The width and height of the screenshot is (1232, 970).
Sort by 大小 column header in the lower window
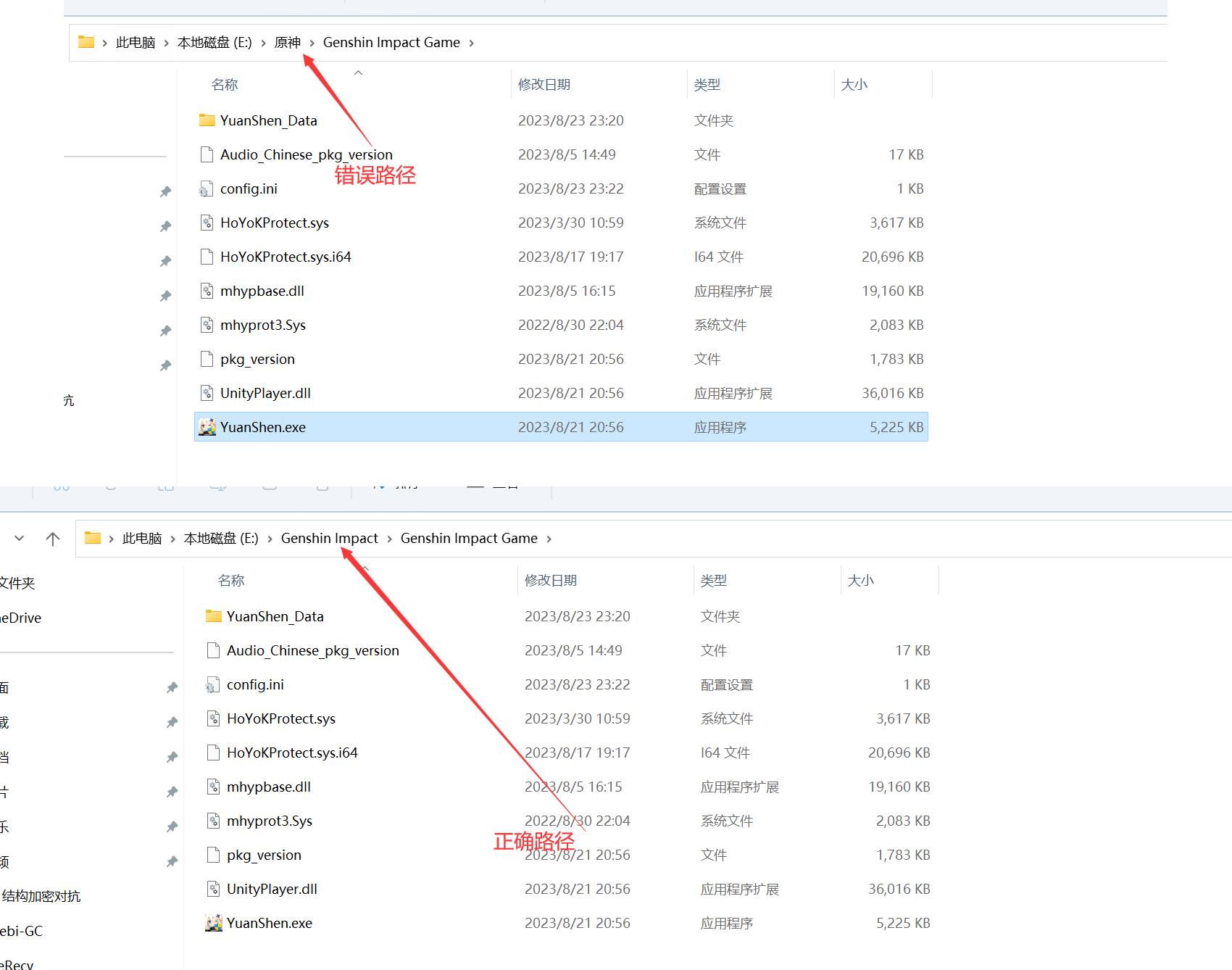click(860, 580)
